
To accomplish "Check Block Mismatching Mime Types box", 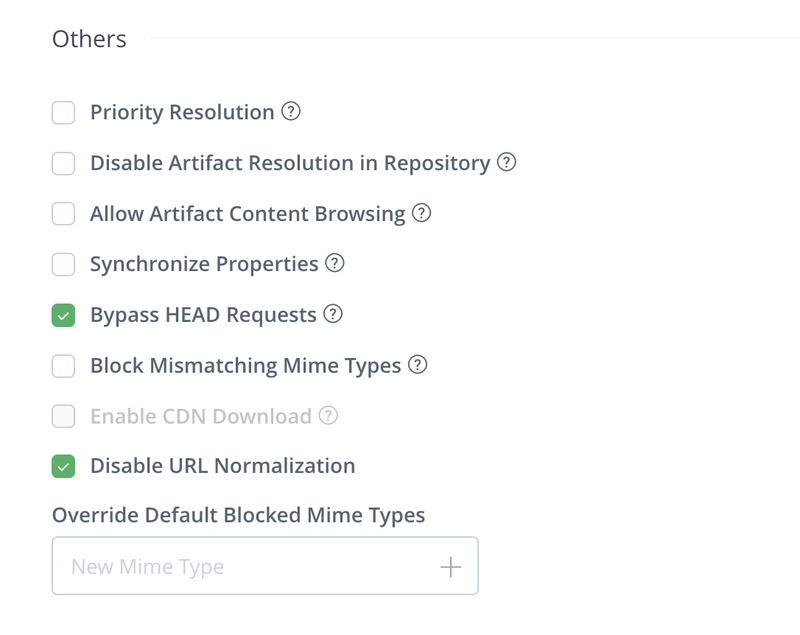I will point(64,366).
